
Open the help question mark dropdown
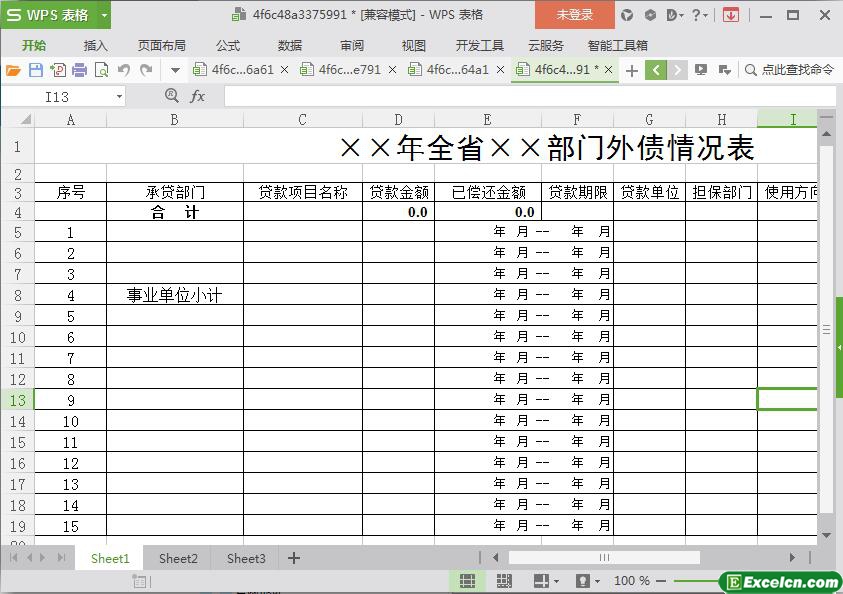(x=699, y=15)
